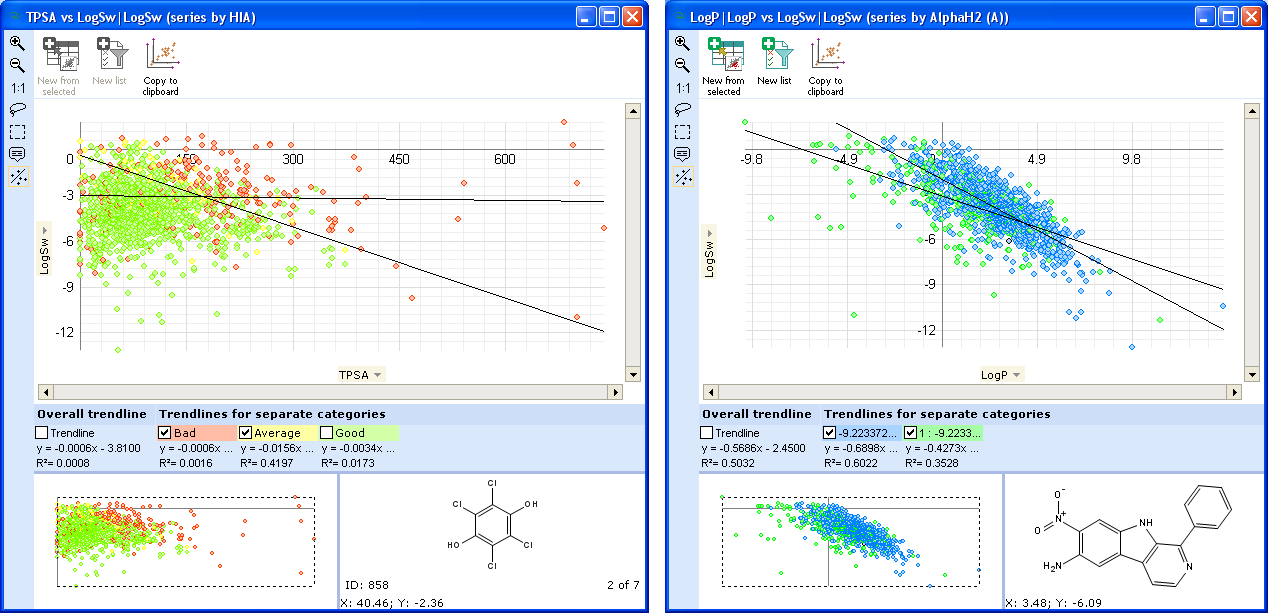The height and width of the screenshot is (613, 1268).
Task: Check the Good category trendline
Action: click(327, 433)
